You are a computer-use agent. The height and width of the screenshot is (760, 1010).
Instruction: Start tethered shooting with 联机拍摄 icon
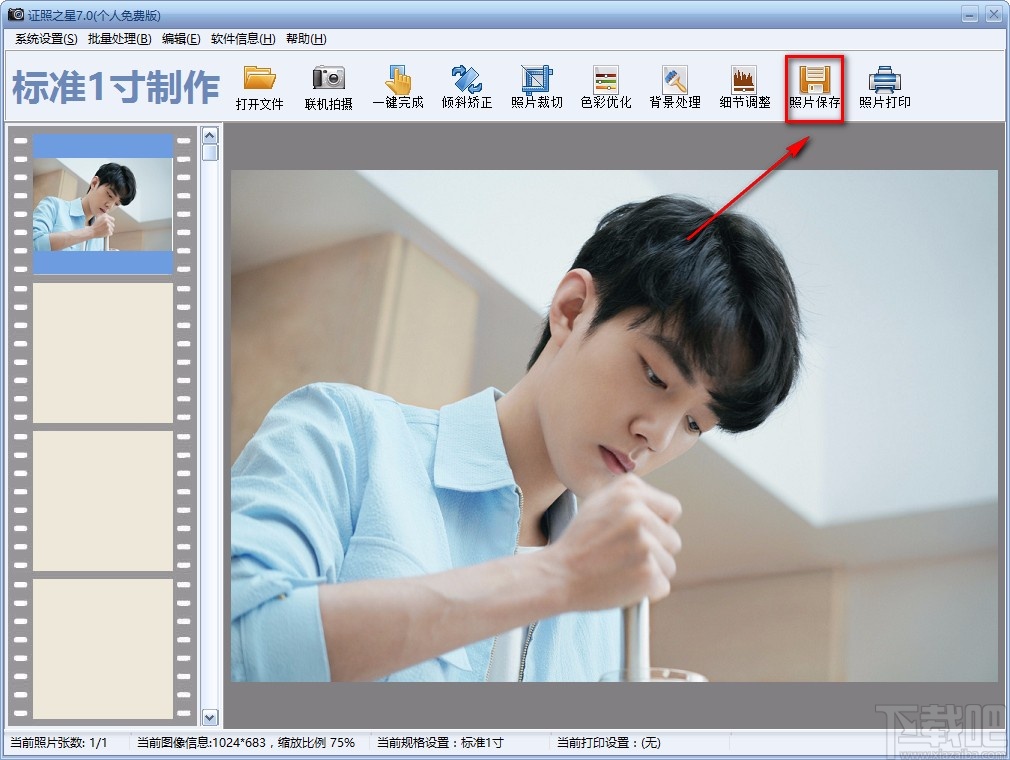(x=329, y=88)
